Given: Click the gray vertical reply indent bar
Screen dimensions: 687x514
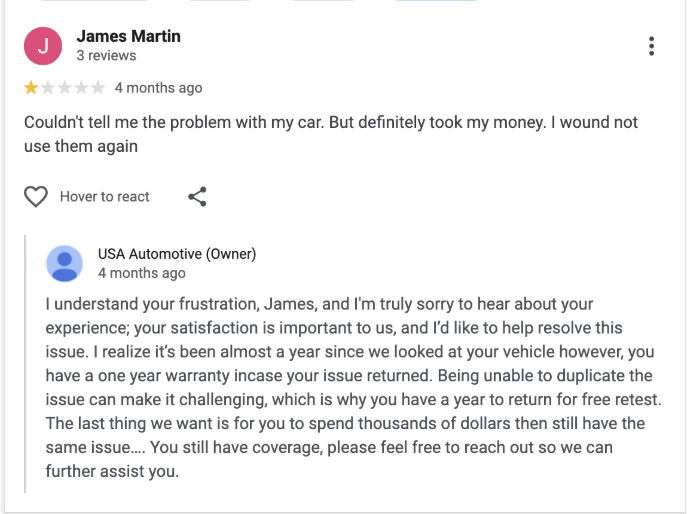Looking at the screenshot, I should [25, 364].
